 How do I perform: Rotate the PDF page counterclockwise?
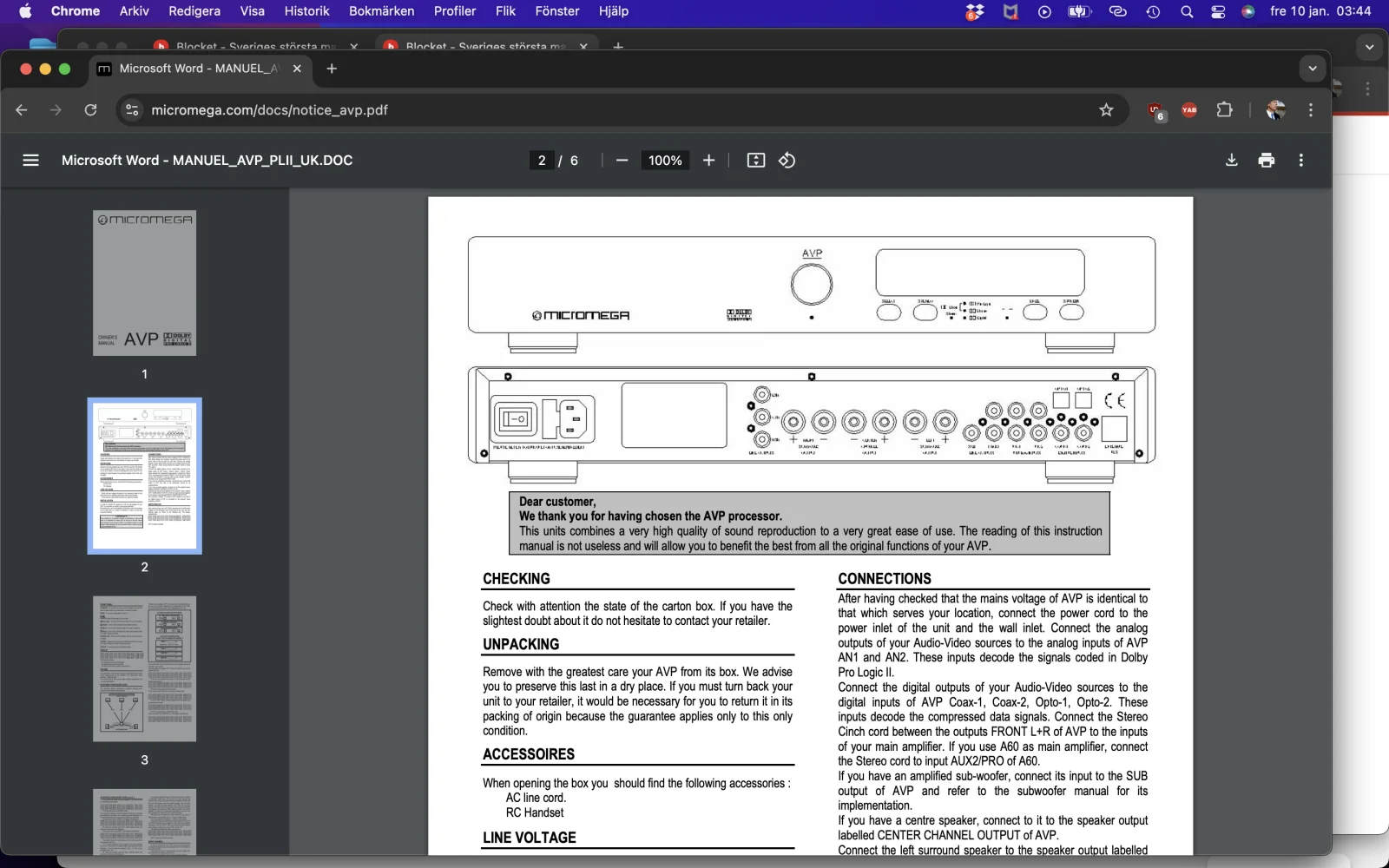pyautogui.click(x=787, y=161)
